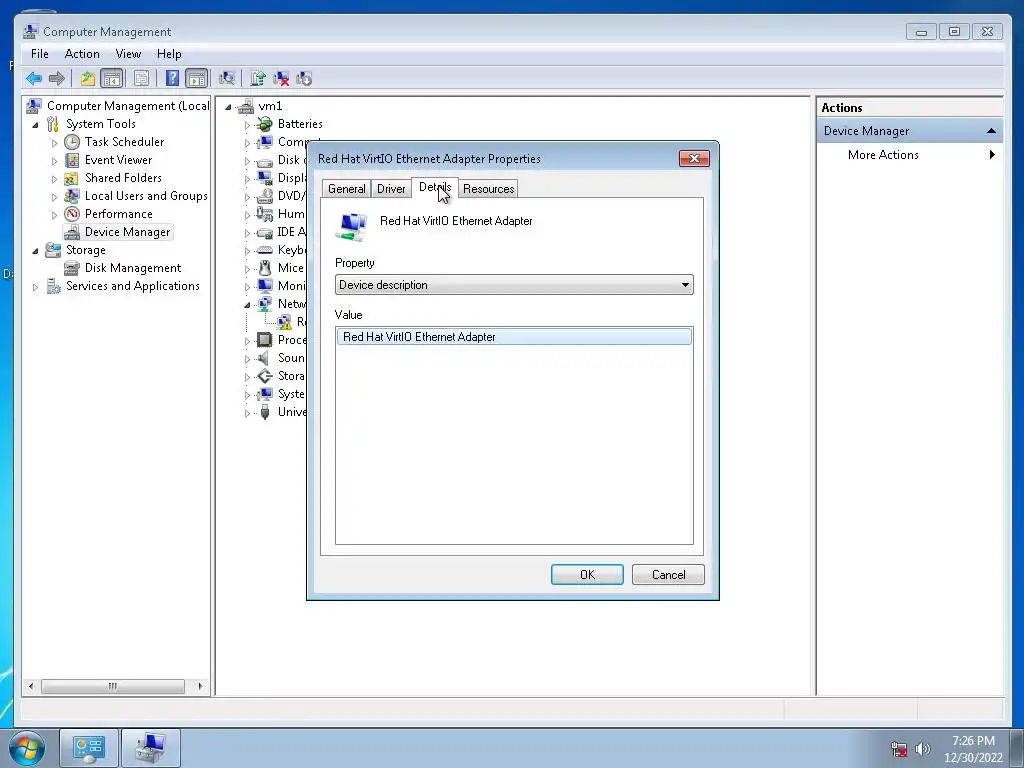Image resolution: width=1024 pixels, height=768 pixels.
Task: Click the Mice category mouse icon
Action: click(264, 268)
